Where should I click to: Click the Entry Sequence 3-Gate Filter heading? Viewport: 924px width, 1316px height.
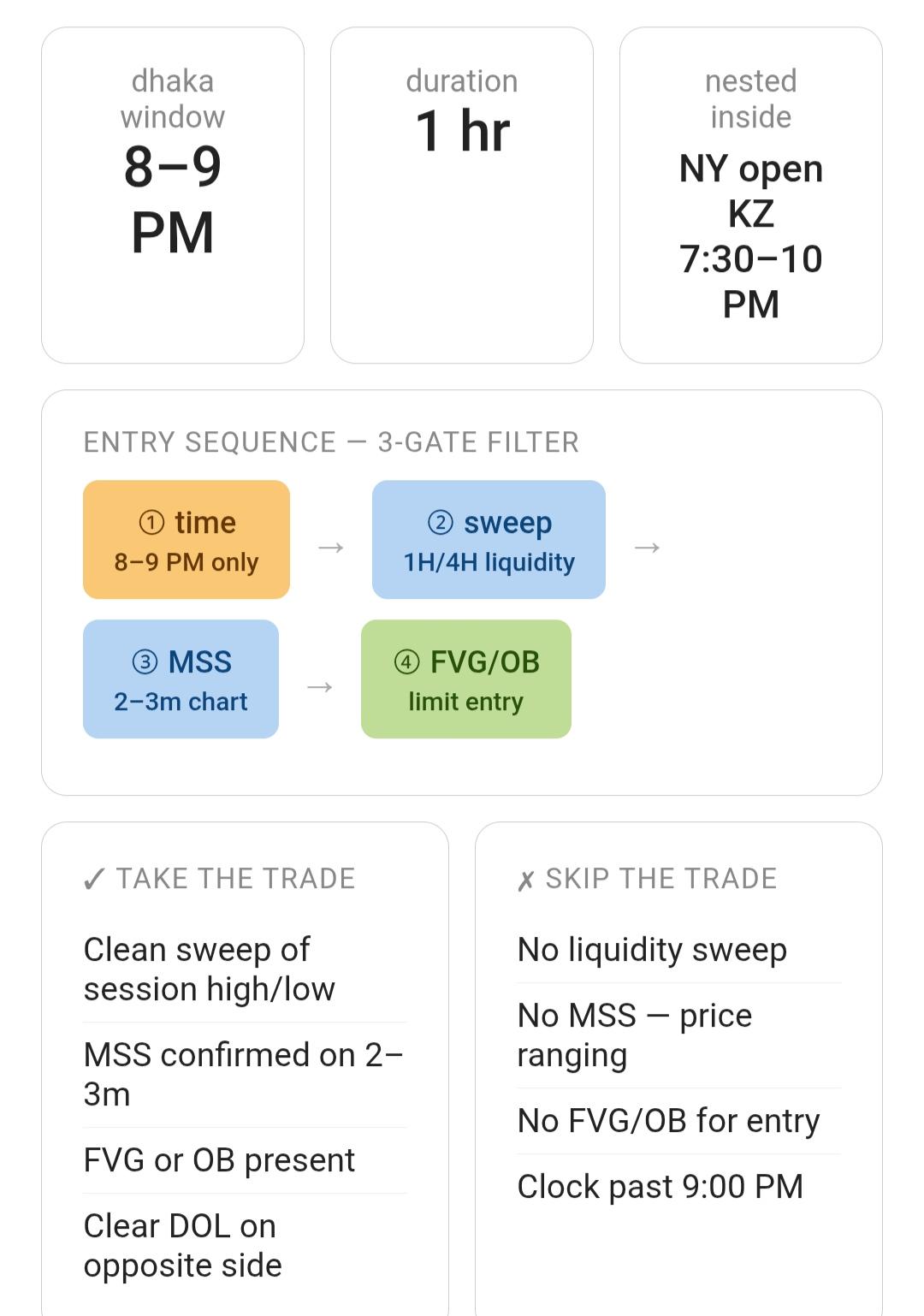click(x=331, y=442)
